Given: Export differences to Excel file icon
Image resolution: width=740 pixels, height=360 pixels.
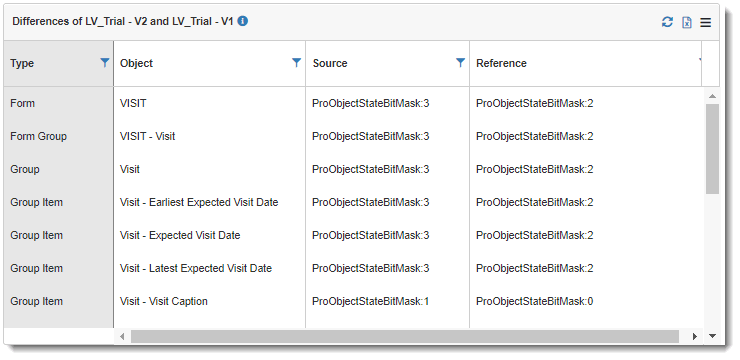Looking at the screenshot, I should (x=687, y=22).
